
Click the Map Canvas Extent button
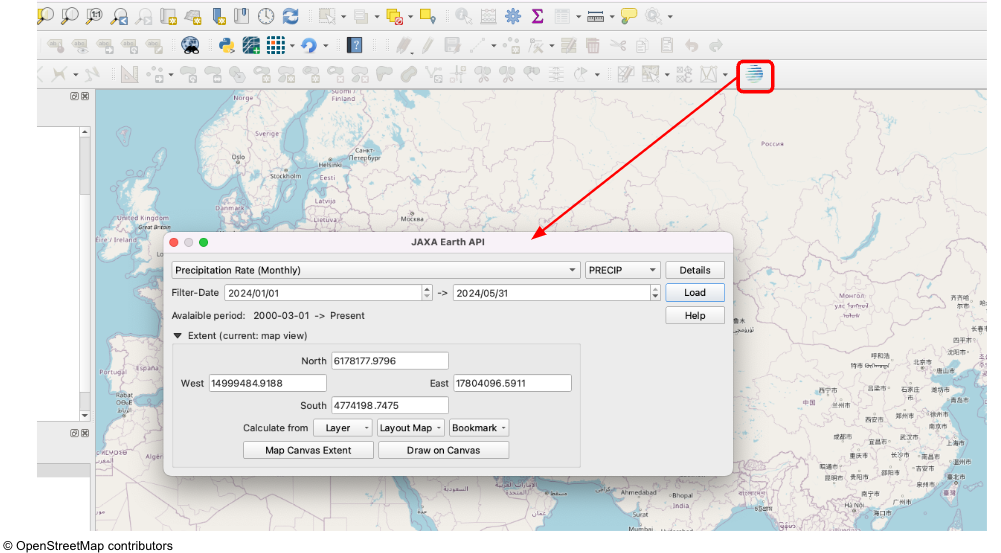pyautogui.click(x=308, y=450)
